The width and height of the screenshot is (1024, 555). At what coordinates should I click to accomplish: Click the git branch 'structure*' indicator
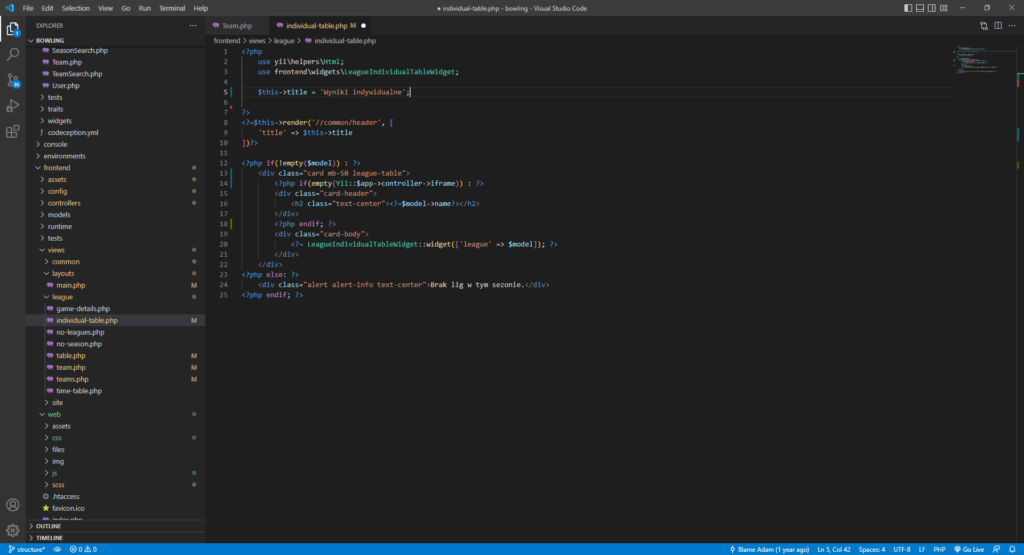[x=27, y=549]
